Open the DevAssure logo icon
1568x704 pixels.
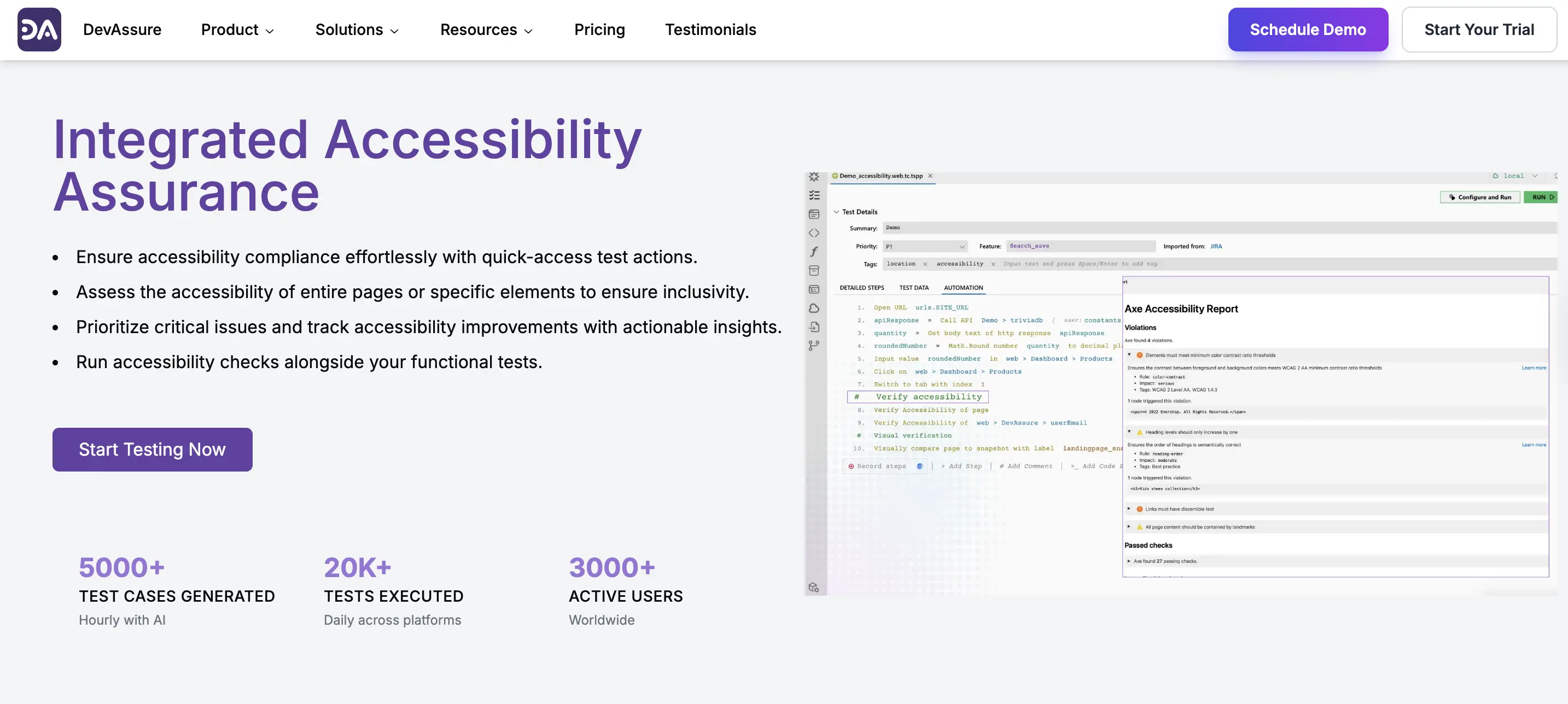pyautogui.click(x=39, y=29)
